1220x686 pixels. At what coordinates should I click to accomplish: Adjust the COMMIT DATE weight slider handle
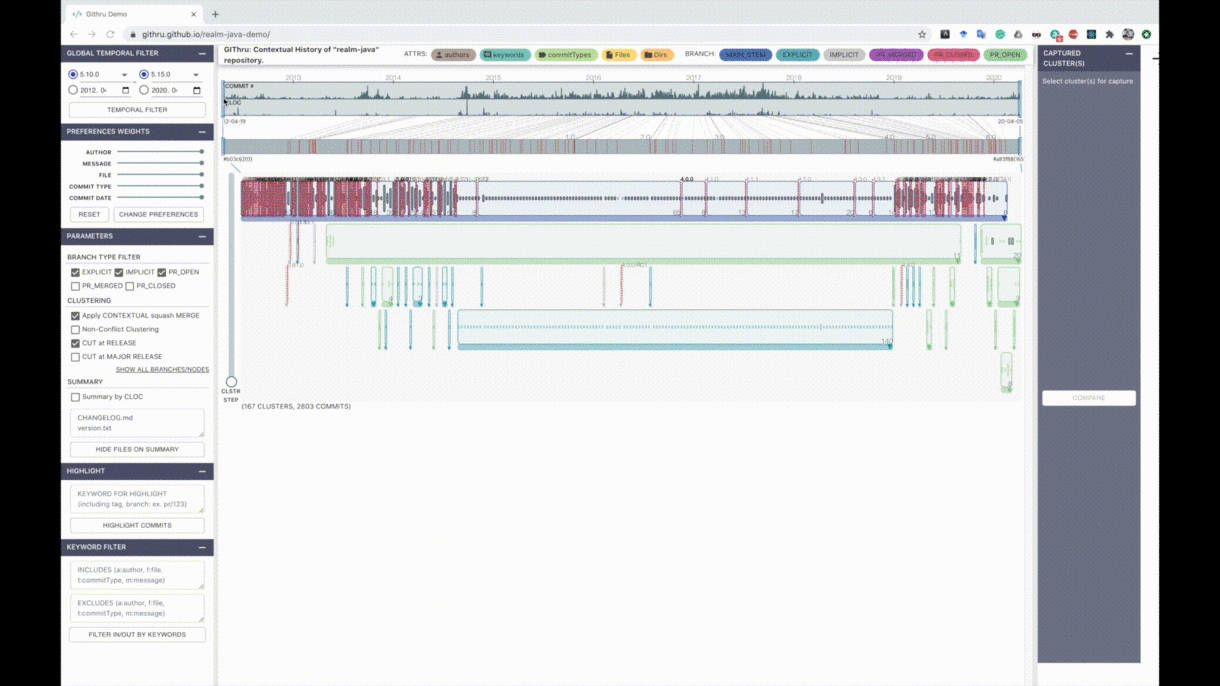[x=202, y=198]
